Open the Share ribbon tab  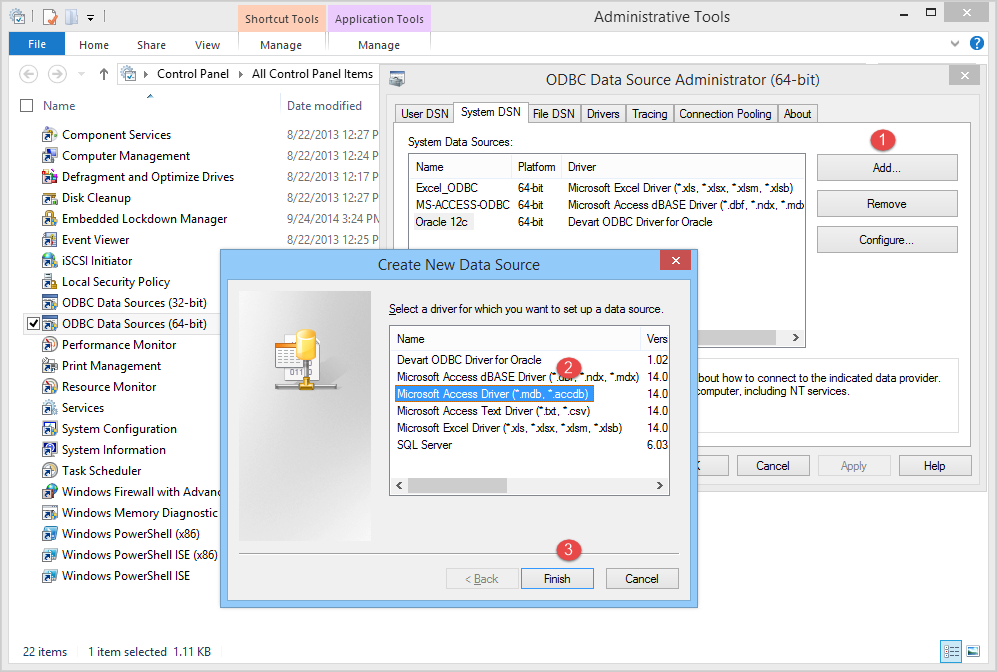pyautogui.click(x=151, y=45)
